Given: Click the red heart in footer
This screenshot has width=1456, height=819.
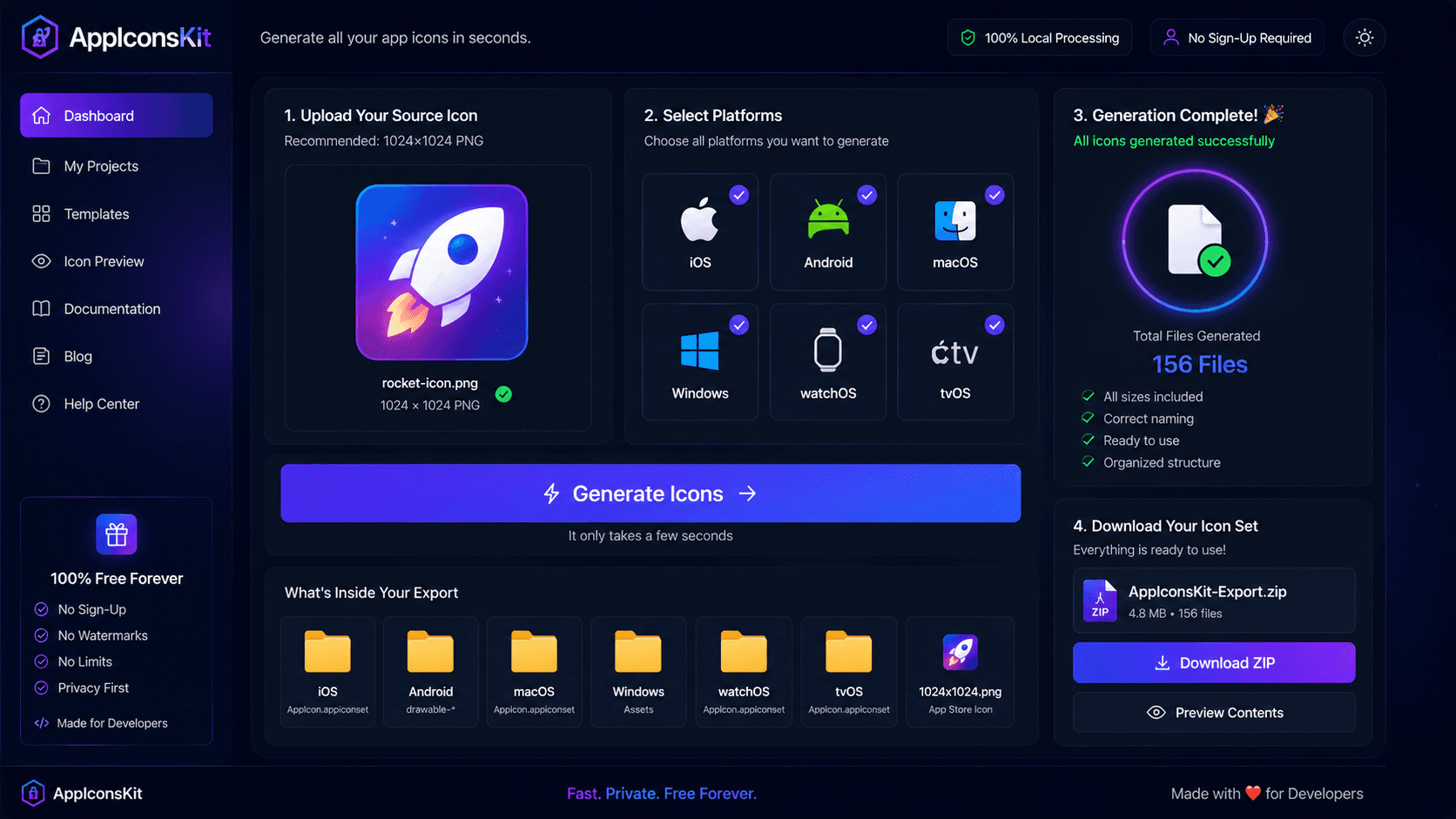Looking at the screenshot, I should [x=1253, y=793].
